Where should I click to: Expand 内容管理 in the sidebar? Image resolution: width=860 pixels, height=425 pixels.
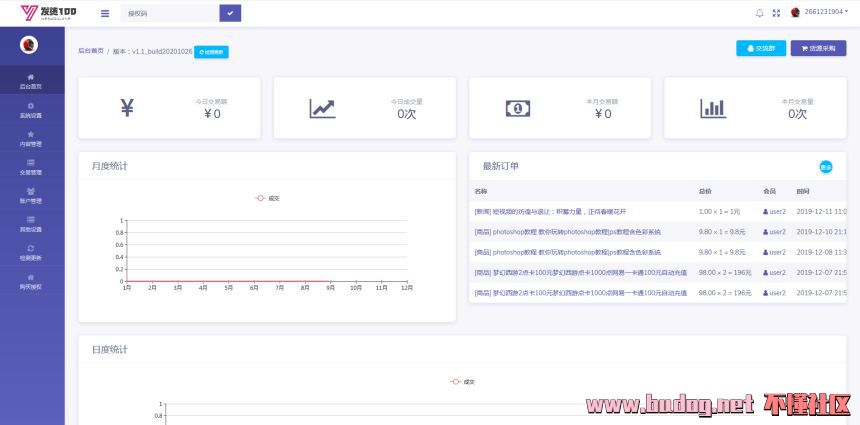31,138
